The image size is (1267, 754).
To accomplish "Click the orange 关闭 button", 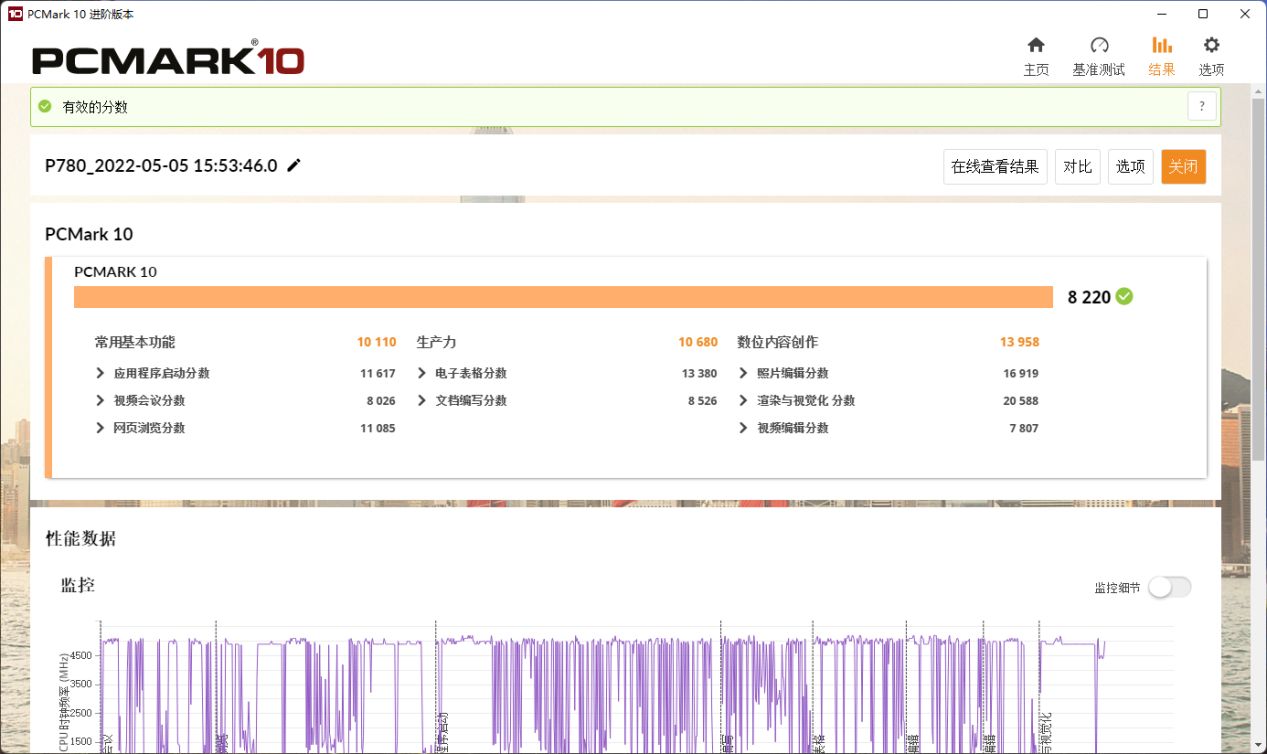I will coord(1183,166).
